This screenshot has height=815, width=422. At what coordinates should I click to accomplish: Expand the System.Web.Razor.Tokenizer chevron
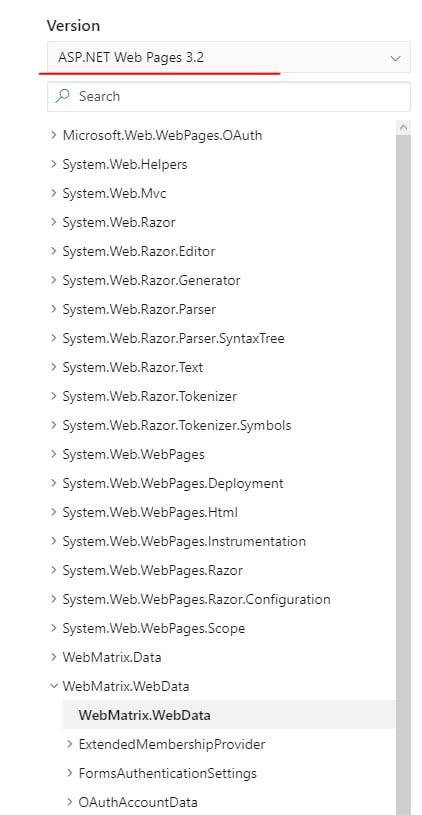pyautogui.click(x=54, y=397)
